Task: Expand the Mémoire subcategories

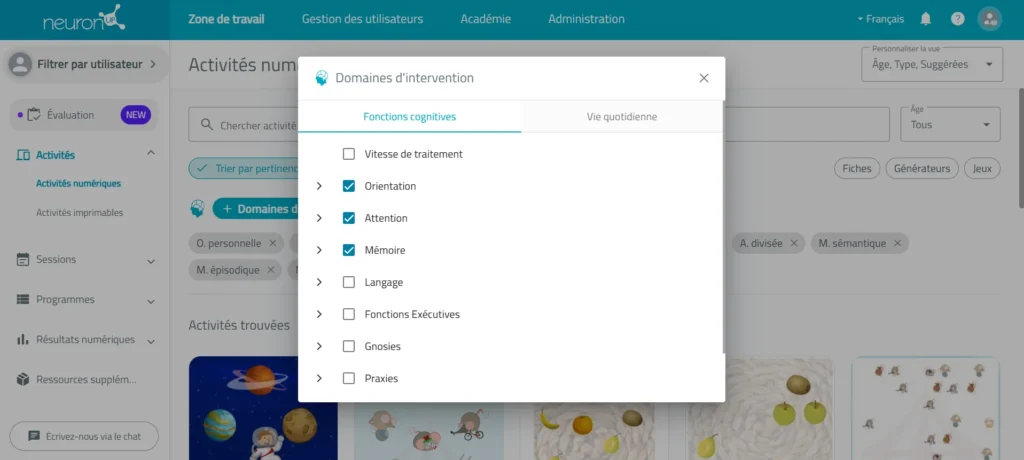Action: click(x=319, y=250)
